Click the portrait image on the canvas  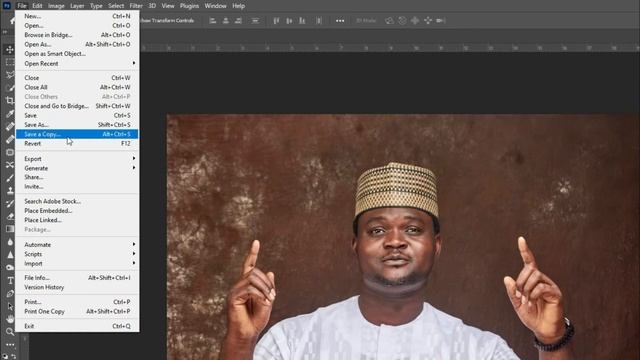pos(403,237)
